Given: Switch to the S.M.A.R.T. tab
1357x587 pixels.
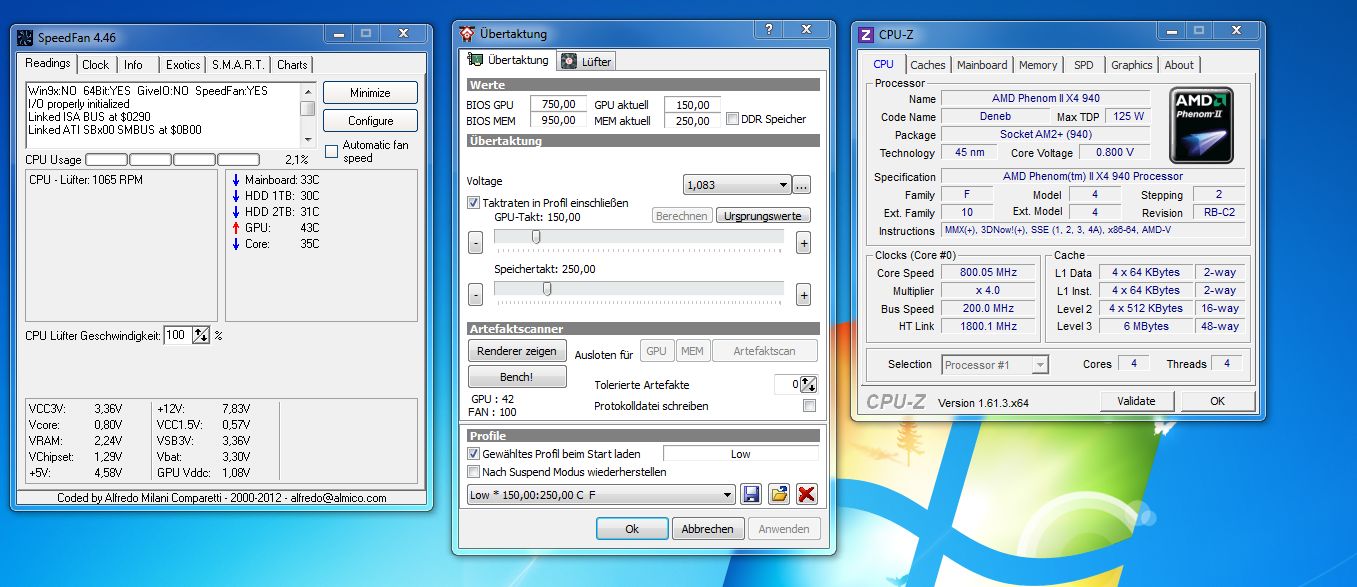Looking at the screenshot, I should (x=238, y=65).
